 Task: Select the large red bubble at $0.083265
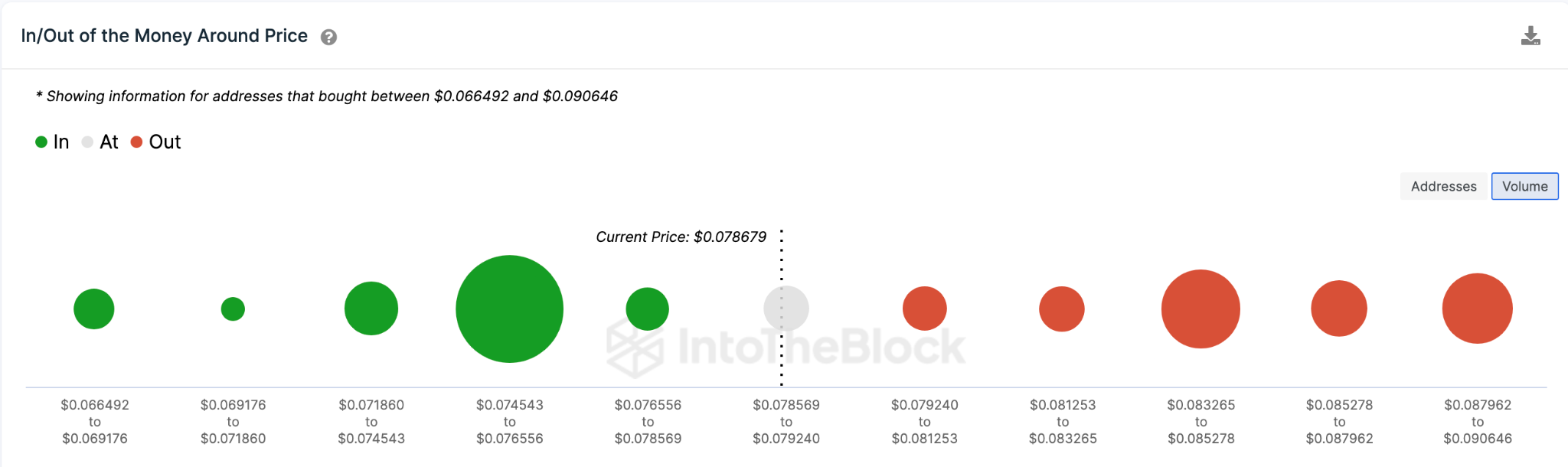coord(1200,309)
